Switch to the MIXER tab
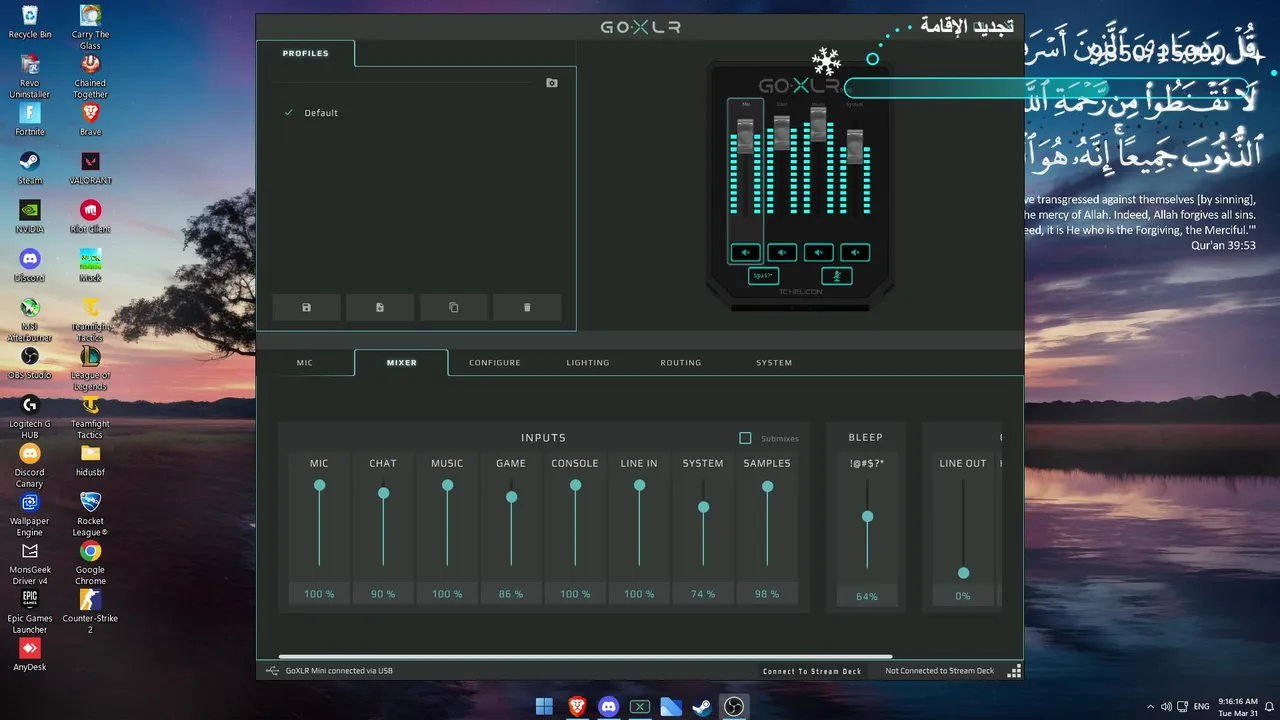The width and height of the screenshot is (1280, 720). [401, 363]
